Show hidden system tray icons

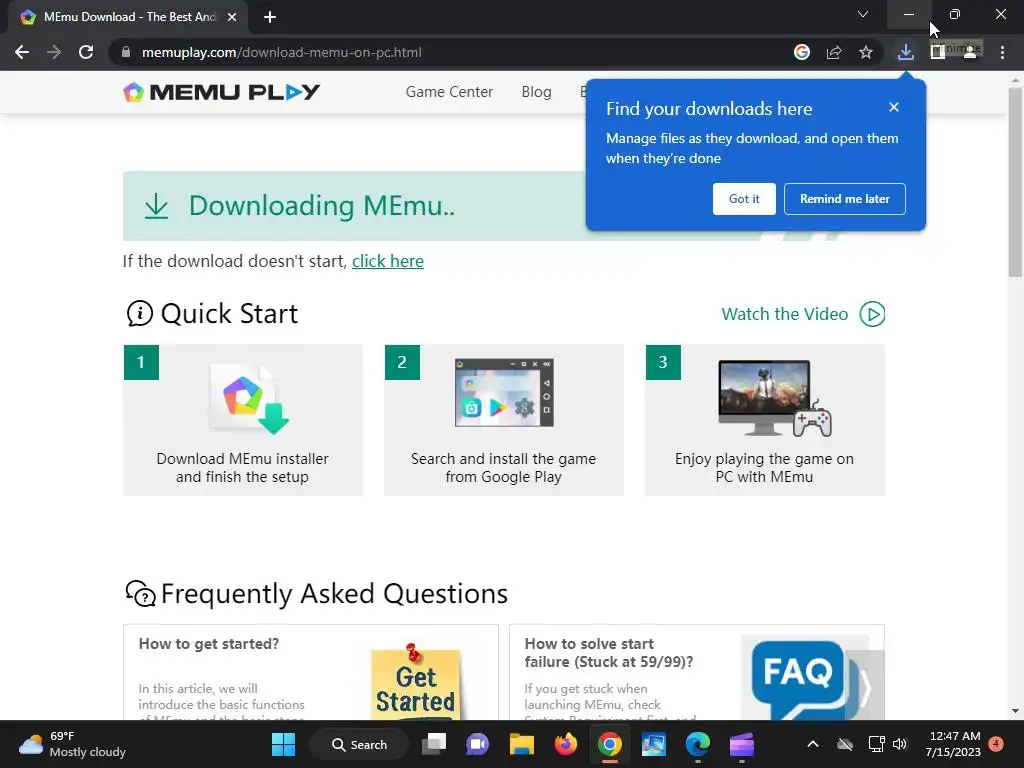813,744
